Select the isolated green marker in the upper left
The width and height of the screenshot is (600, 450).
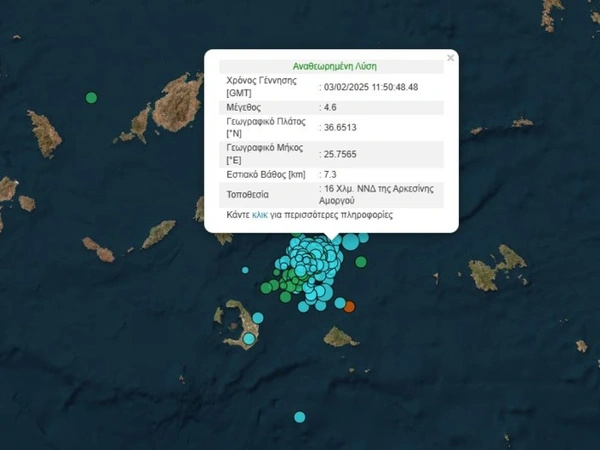92,98
